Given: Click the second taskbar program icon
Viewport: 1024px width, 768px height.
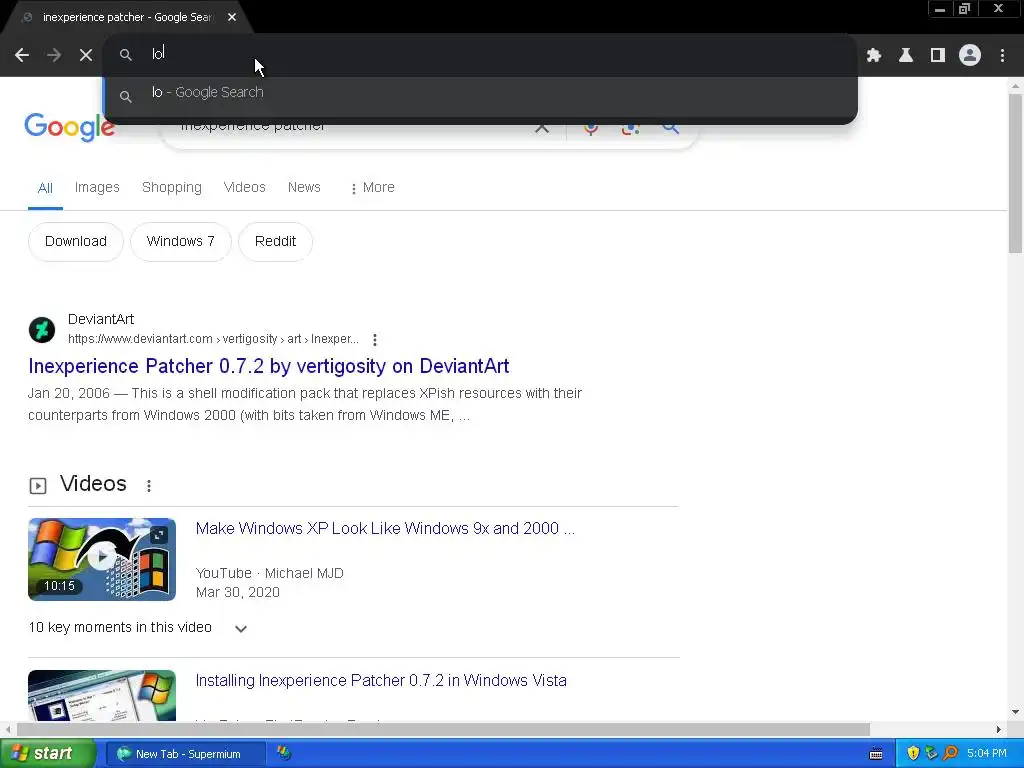Looking at the screenshot, I should point(284,754).
